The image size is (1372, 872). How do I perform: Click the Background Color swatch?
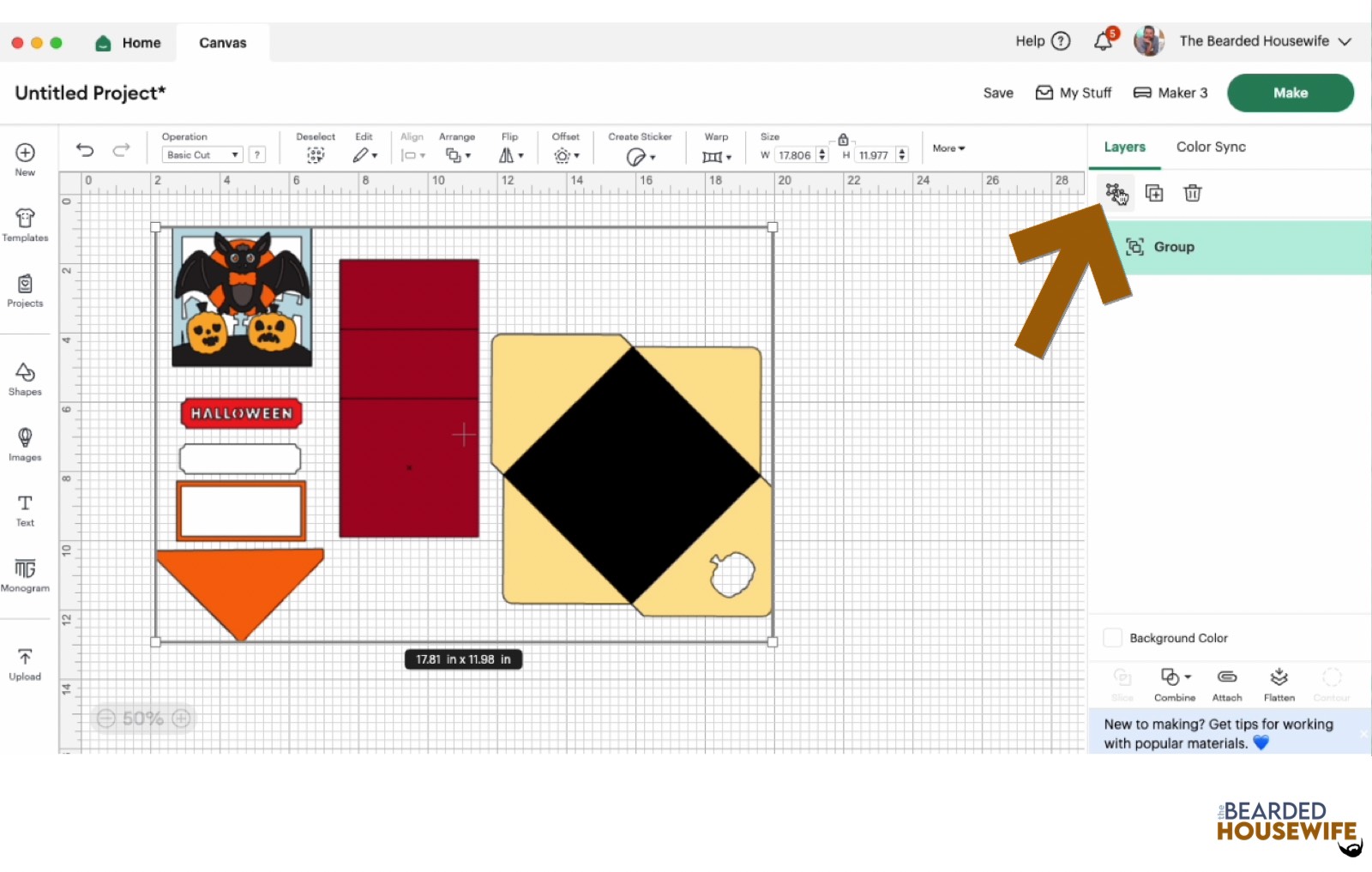click(1112, 638)
